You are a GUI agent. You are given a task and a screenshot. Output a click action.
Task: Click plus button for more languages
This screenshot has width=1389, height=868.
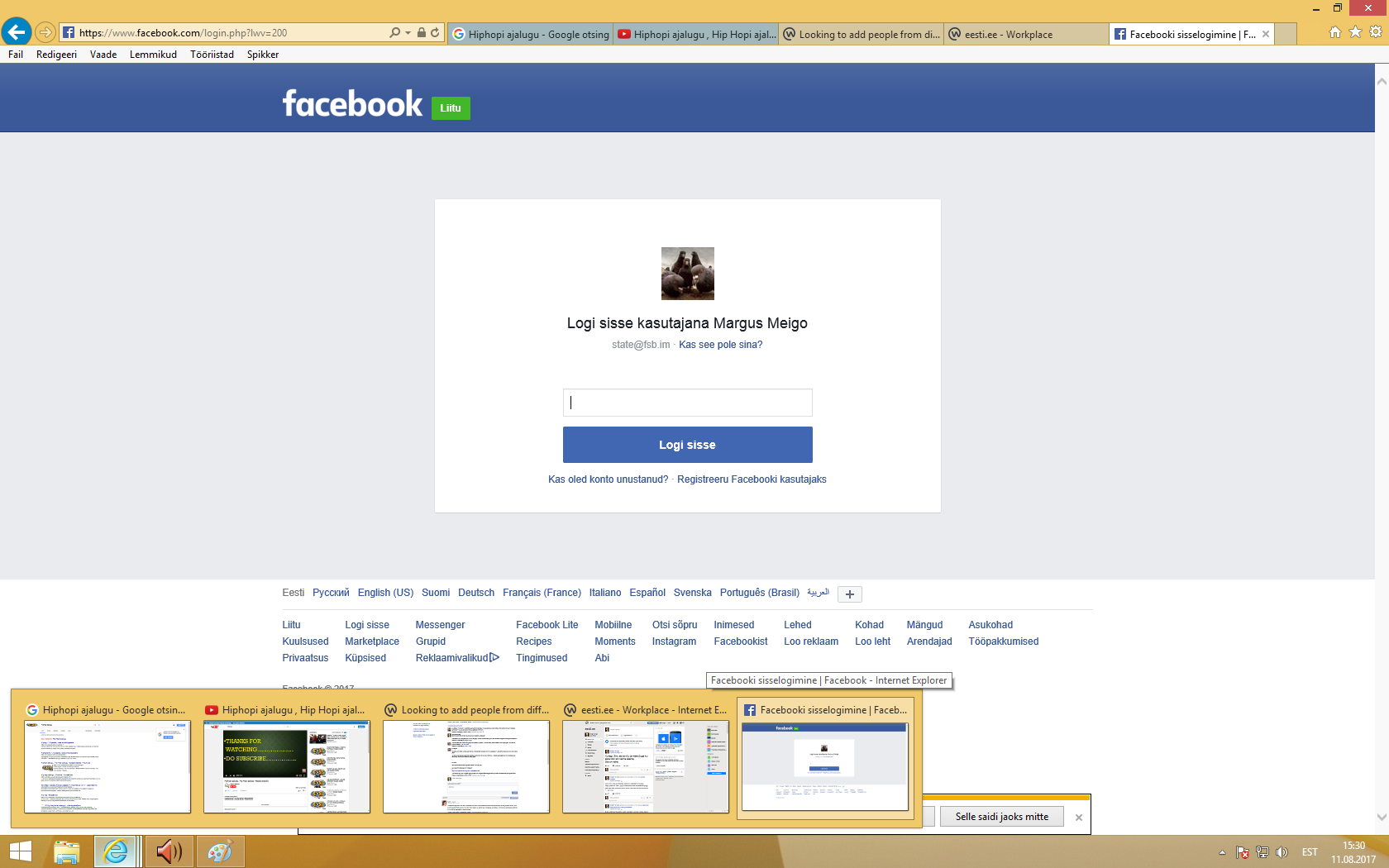point(850,594)
